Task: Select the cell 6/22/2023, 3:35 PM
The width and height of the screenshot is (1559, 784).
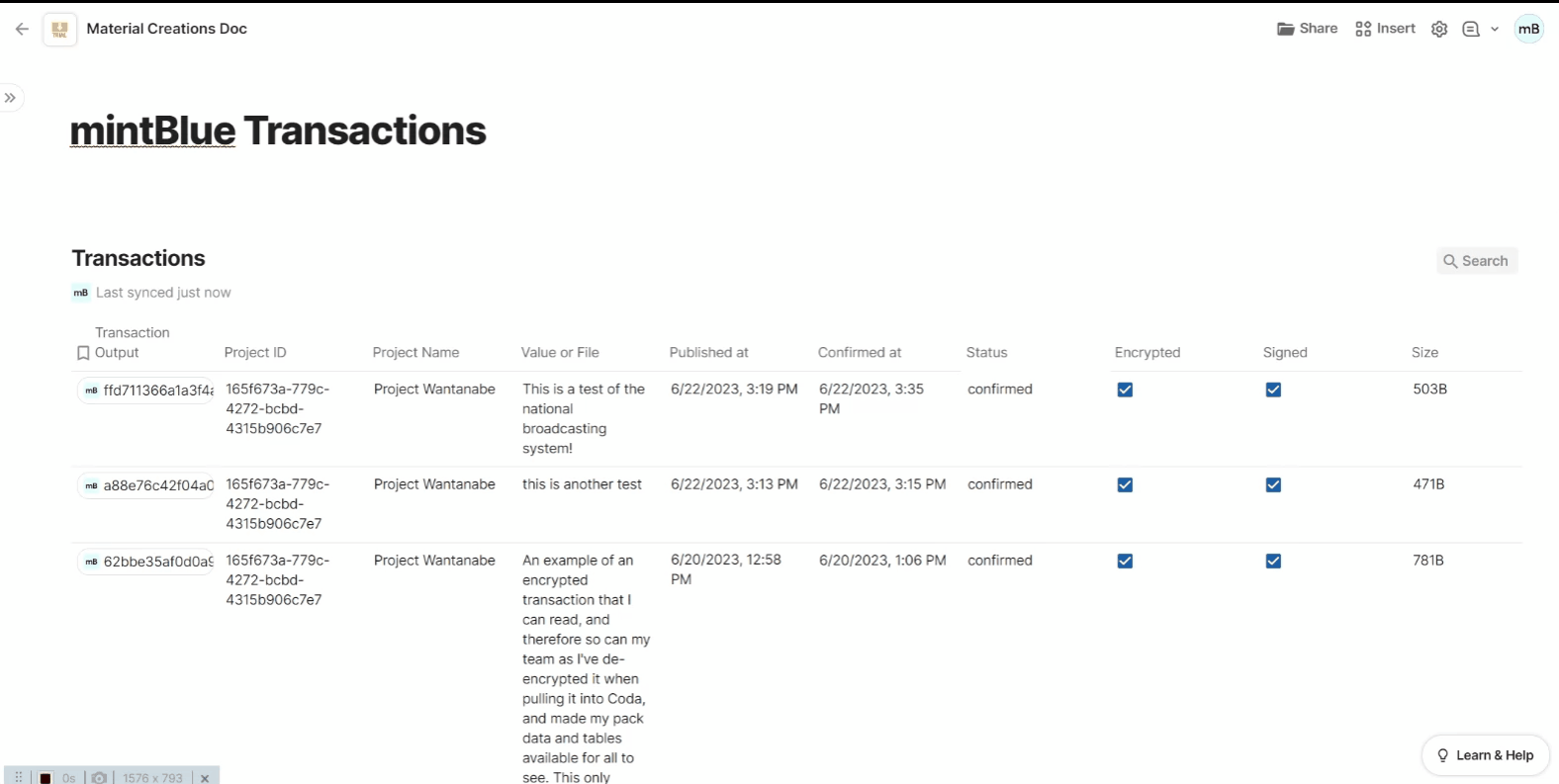Action: click(871, 399)
